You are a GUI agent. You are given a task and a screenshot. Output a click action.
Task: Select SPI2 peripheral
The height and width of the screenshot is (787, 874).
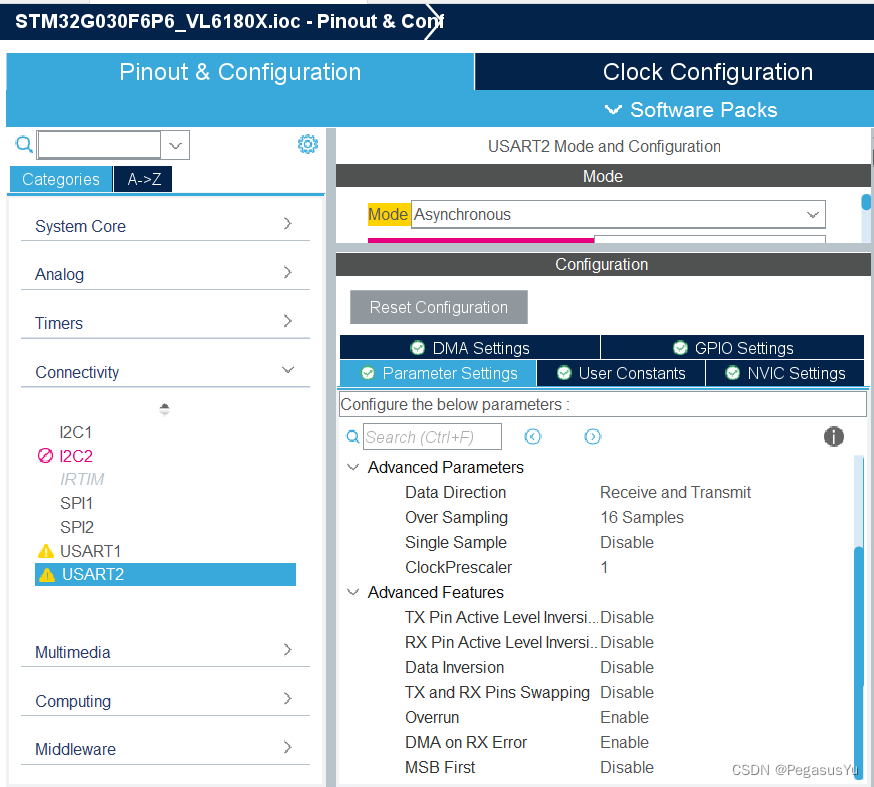[x=77, y=527]
